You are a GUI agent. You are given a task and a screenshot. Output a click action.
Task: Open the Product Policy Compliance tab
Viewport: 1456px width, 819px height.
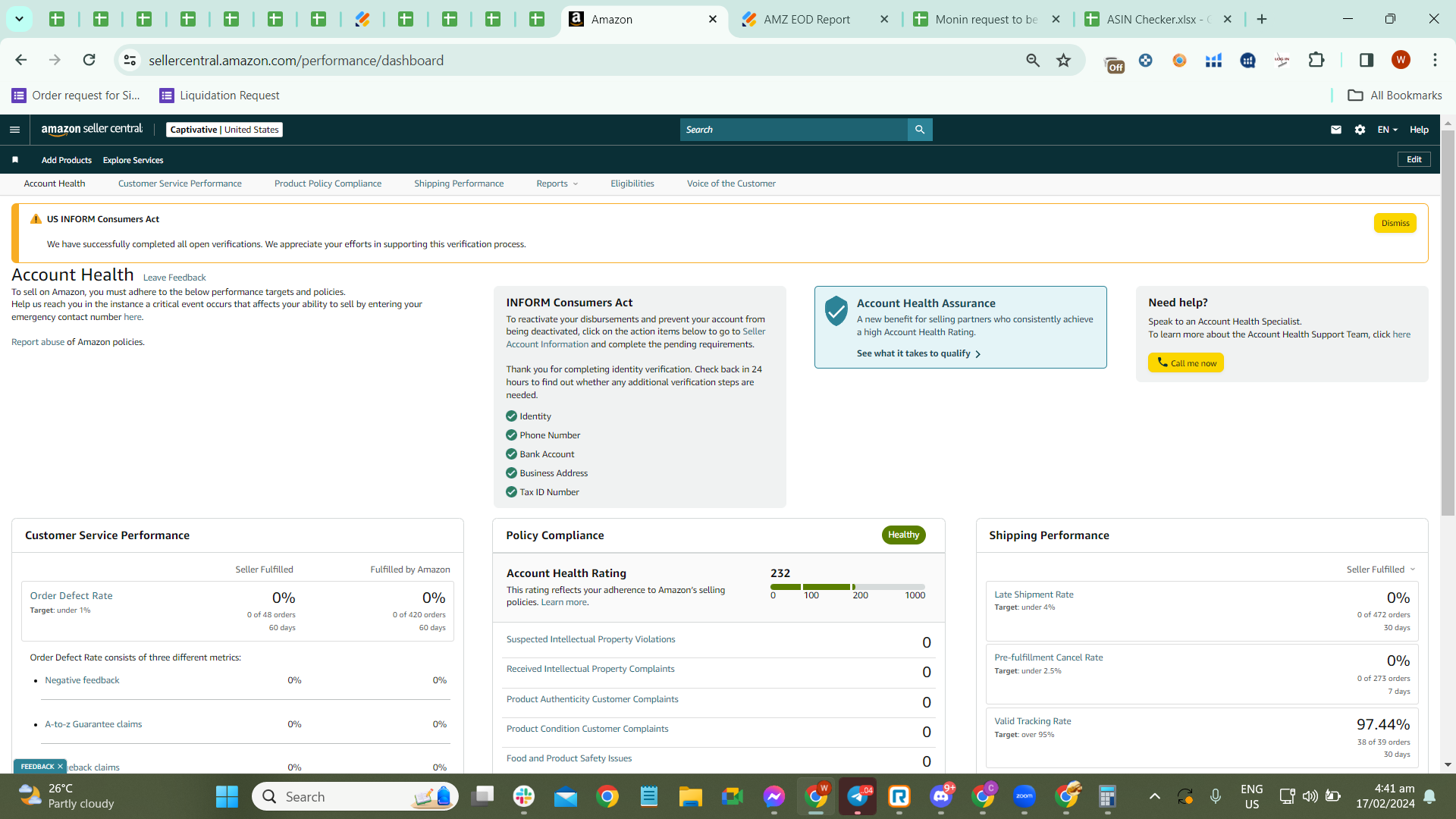(328, 184)
